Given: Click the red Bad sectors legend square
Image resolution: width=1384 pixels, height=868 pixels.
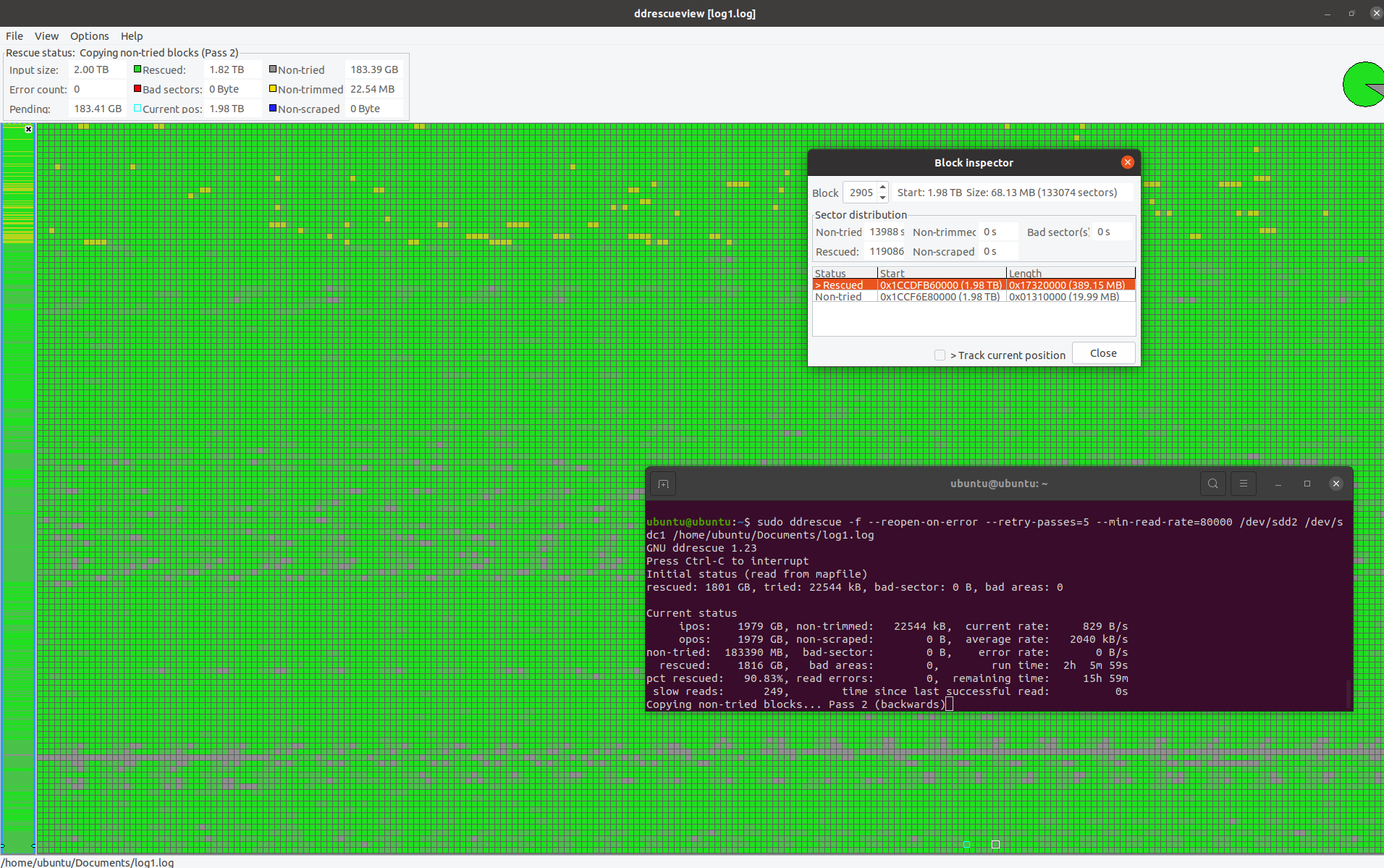Looking at the screenshot, I should pos(138,88).
